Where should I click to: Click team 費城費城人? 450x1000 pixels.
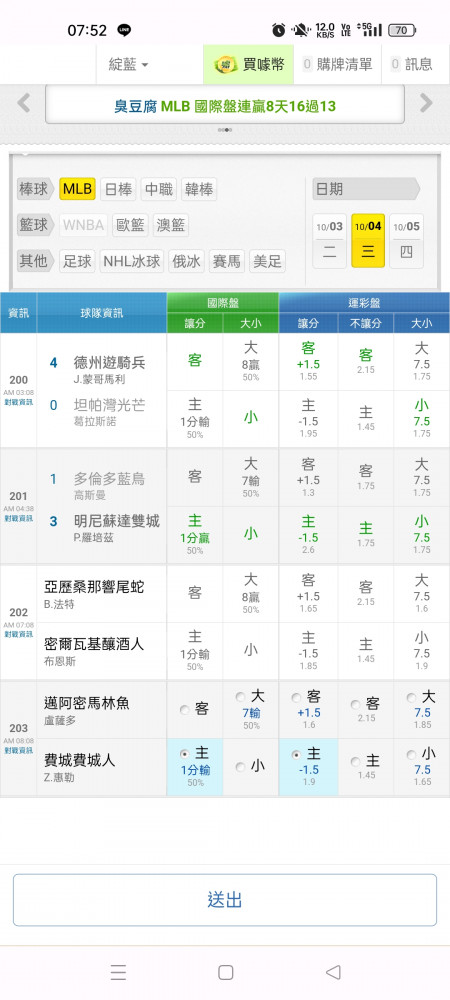click(80, 760)
